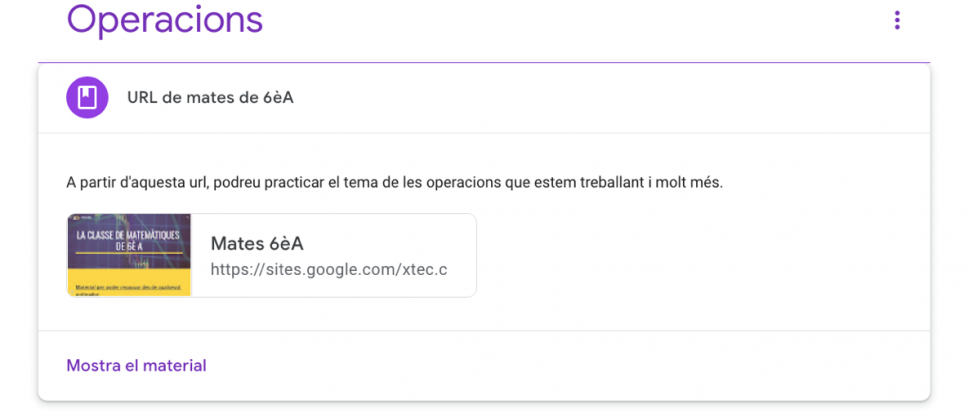Click the empty header area right of the material title
This screenshot has width=973, height=417.
(650, 97)
